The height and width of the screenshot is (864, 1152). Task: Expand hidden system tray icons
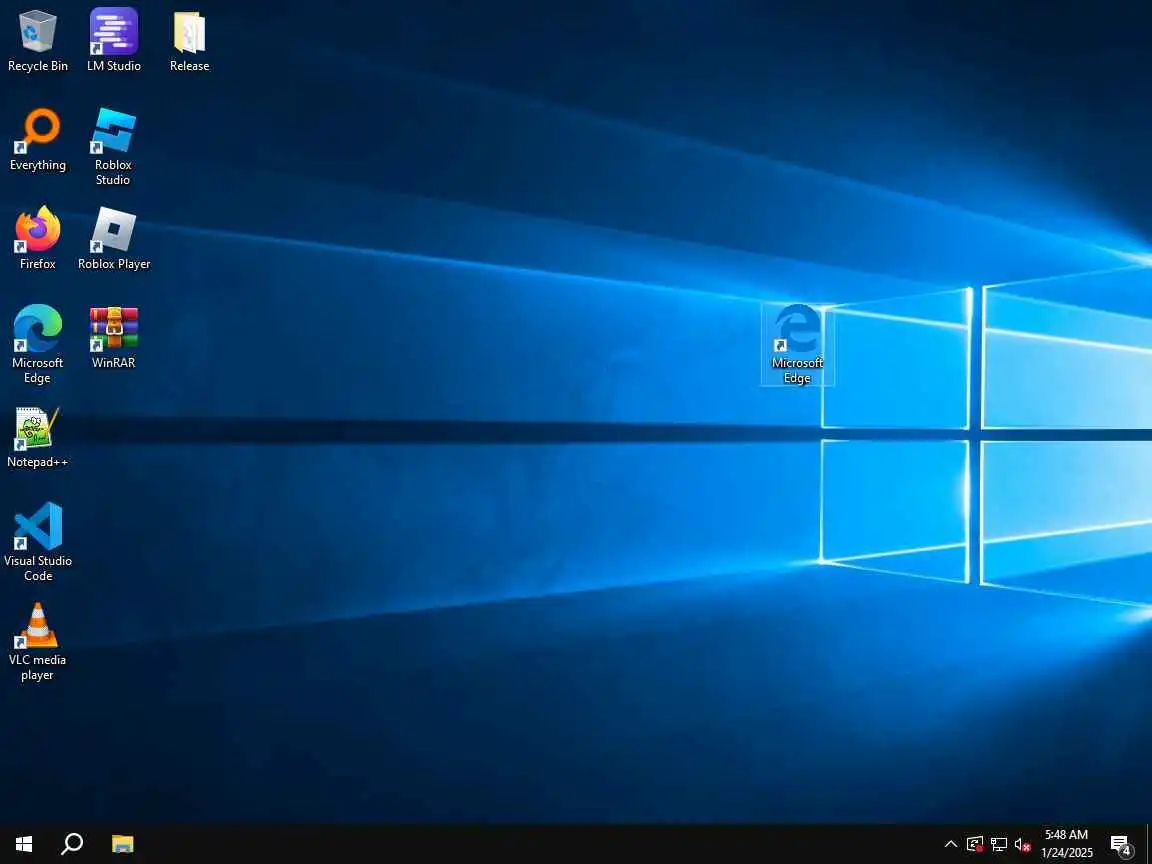pyautogui.click(x=951, y=844)
